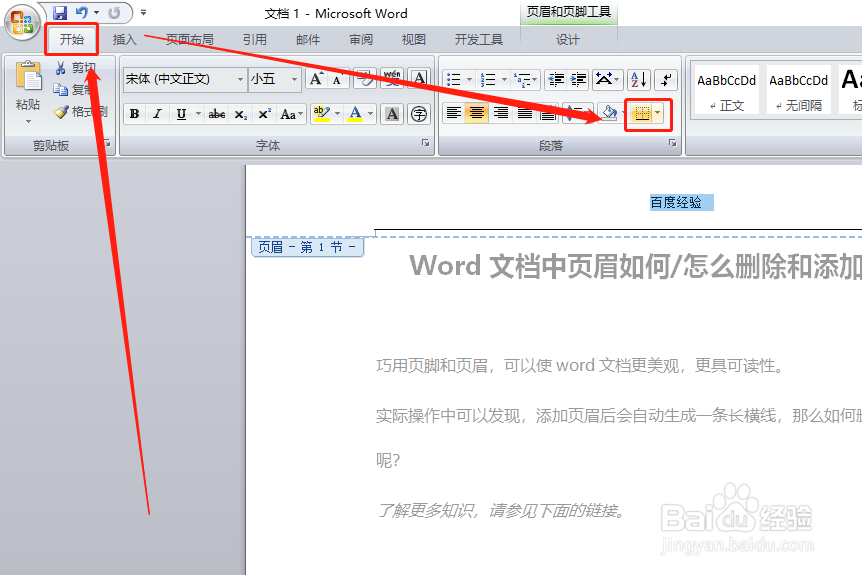Open the 剪贴板 pane launcher

click(x=108, y=143)
